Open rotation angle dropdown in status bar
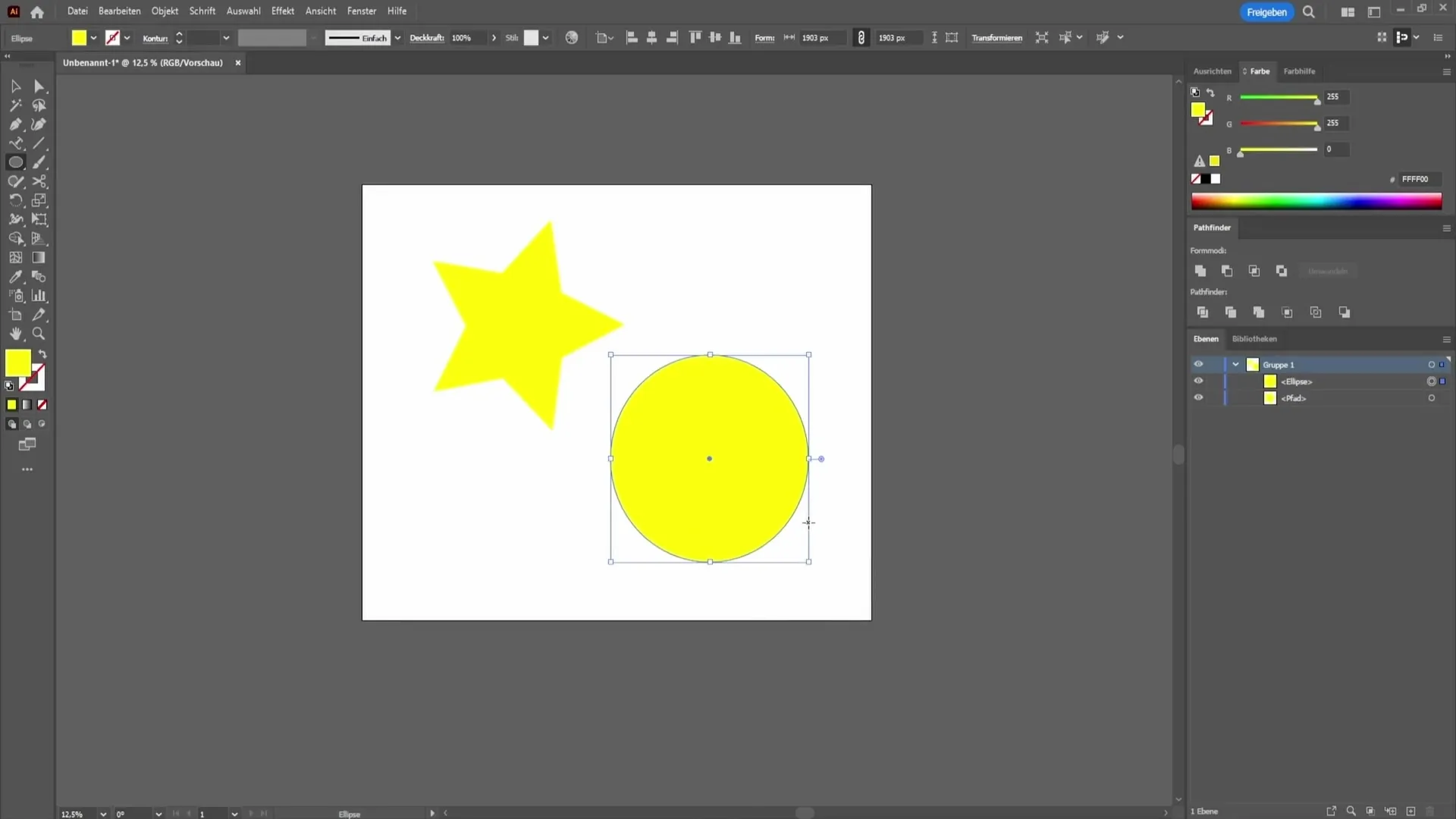This screenshot has height=819, width=1456. 158,814
